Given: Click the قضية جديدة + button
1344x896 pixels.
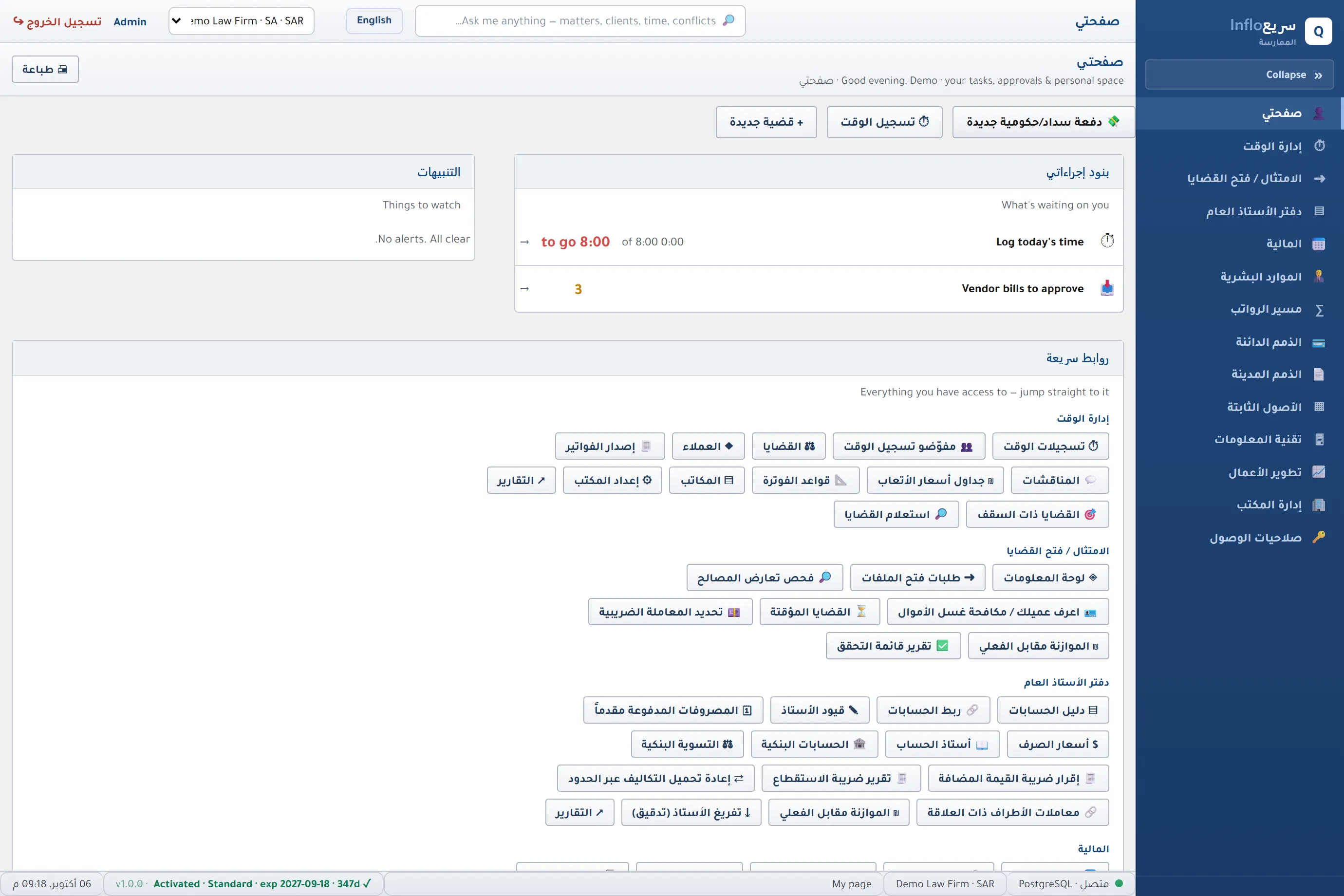Looking at the screenshot, I should point(765,122).
